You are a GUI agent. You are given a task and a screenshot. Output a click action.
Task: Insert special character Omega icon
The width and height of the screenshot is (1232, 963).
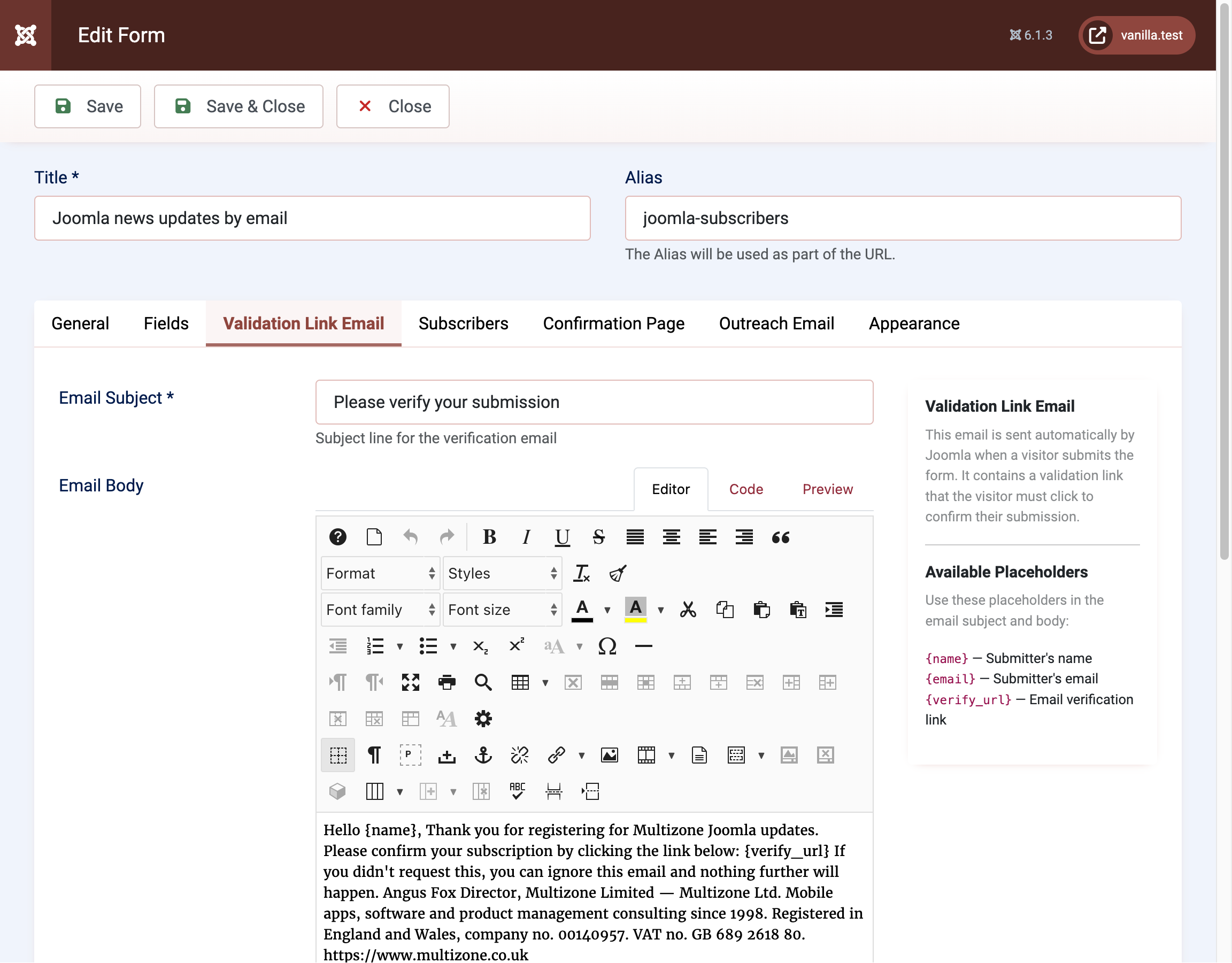607,646
